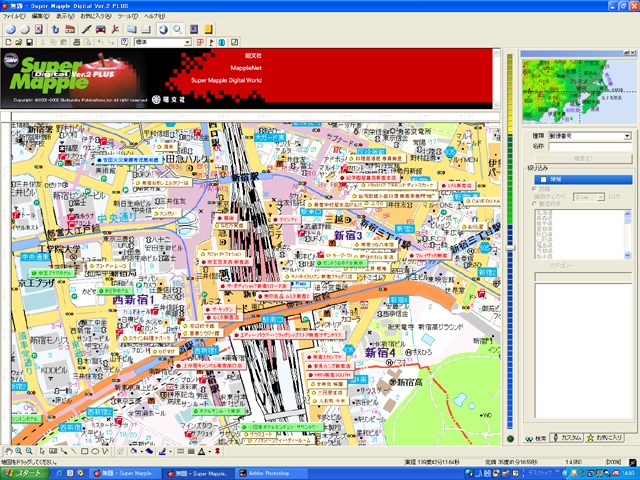Viewport: 640px width, 480px height.
Task: Select the ellipse drawing tool
Action: pos(95,451)
